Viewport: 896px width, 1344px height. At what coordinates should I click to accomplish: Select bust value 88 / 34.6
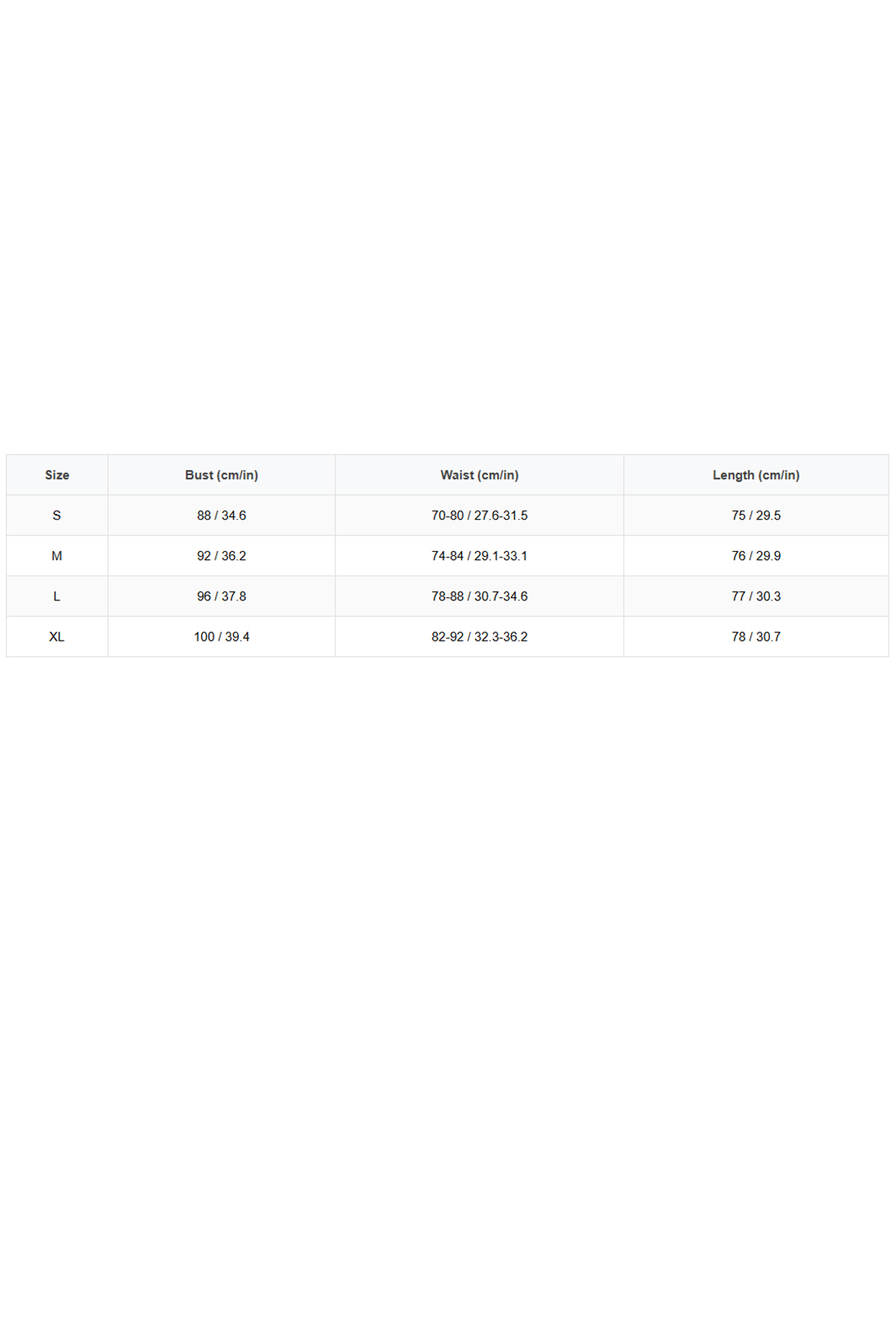click(222, 516)
